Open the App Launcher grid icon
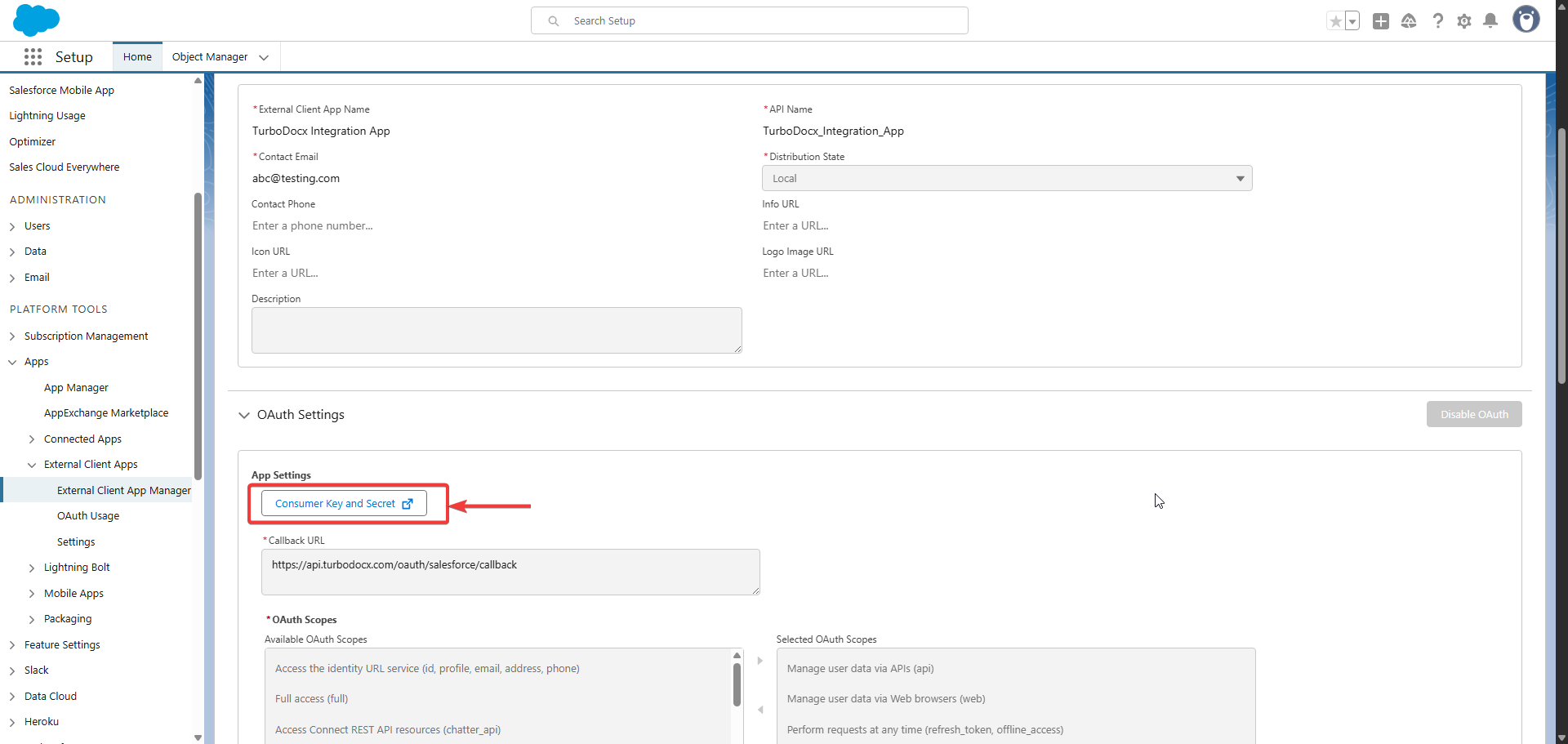Image resolution: width=1568 pixels, height=744 pixels. pos(33,56)
